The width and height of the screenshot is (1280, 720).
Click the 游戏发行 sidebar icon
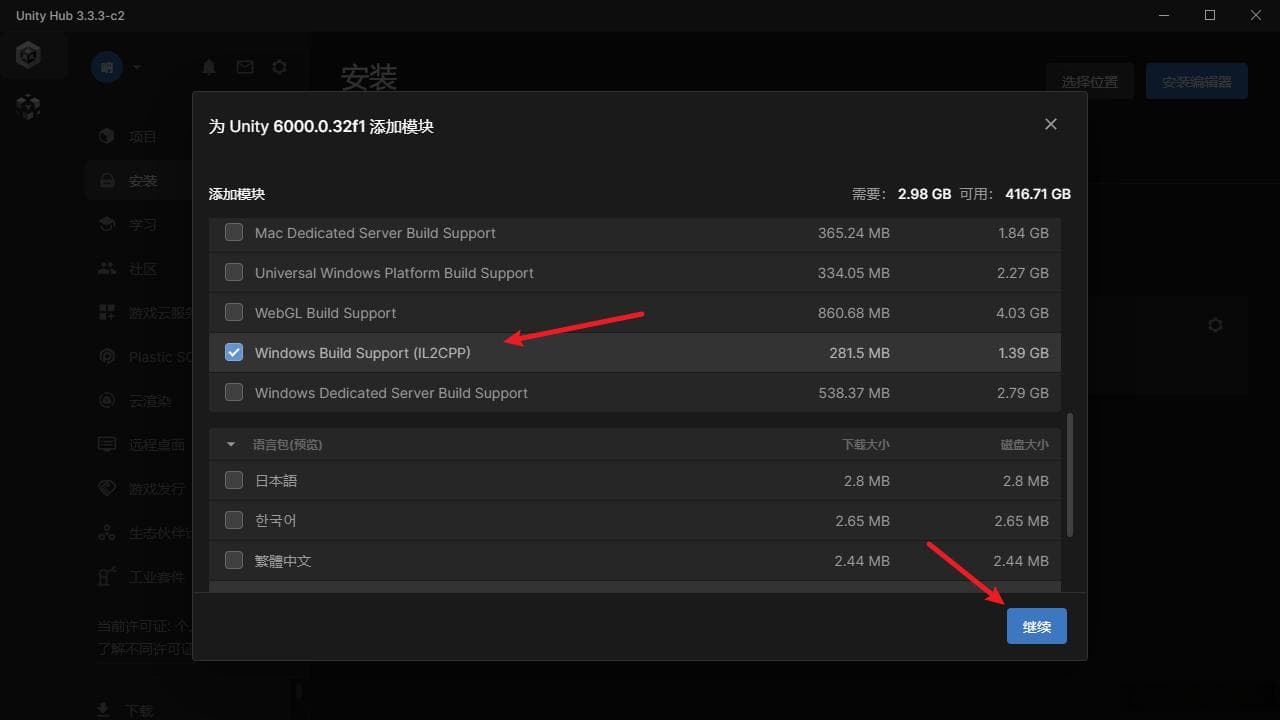[x=107, y=489]
